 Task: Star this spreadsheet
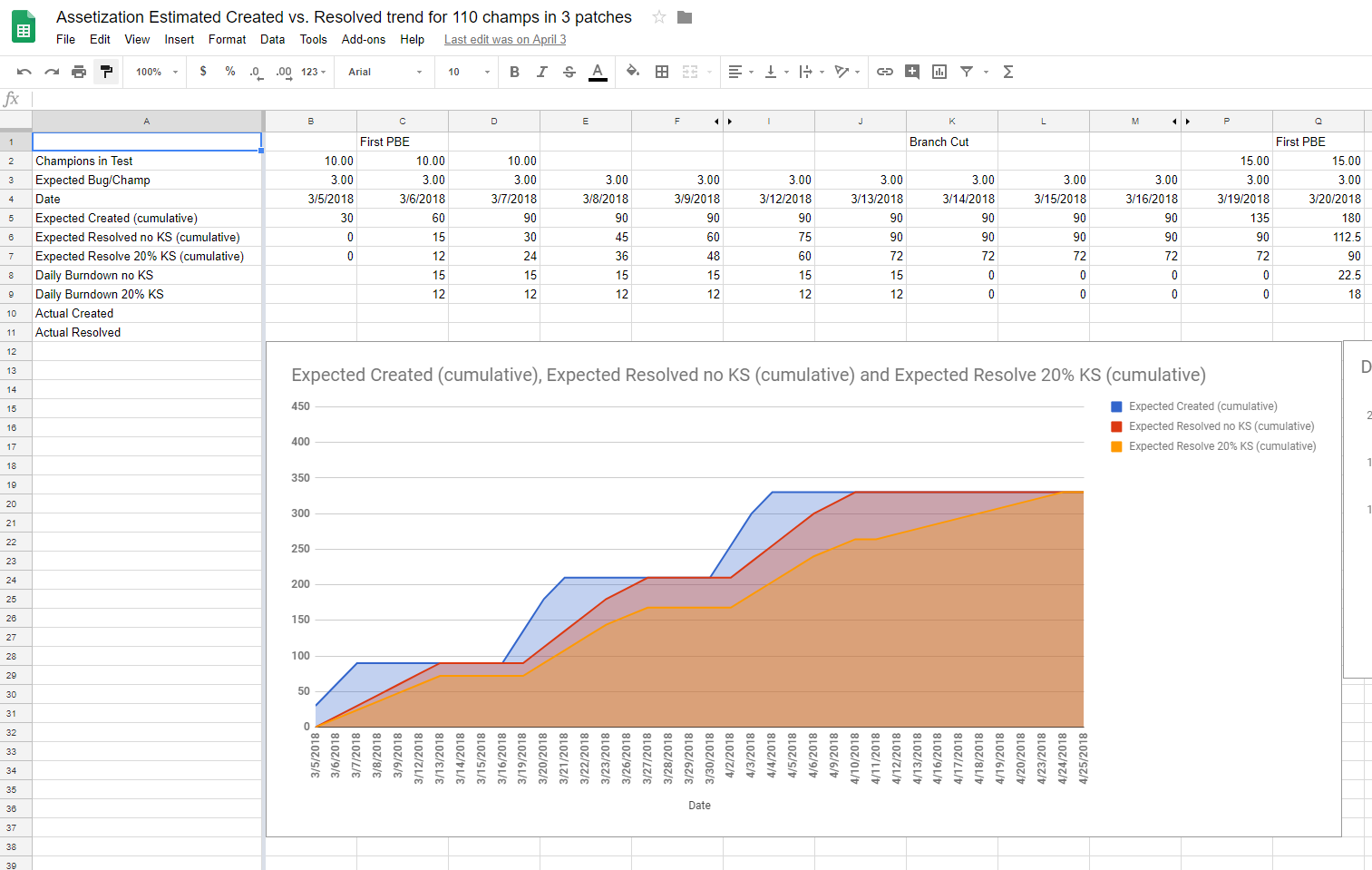tap(659, 17)
